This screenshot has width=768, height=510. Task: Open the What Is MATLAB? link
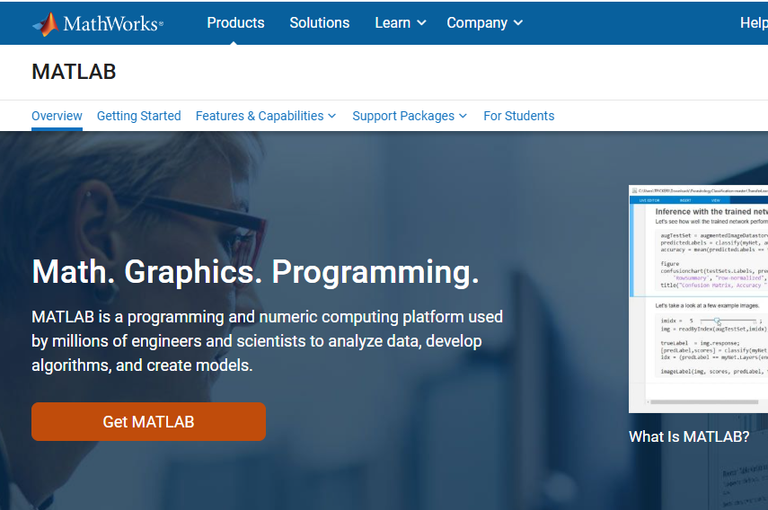pyautogui.click(x=689, y=437)
